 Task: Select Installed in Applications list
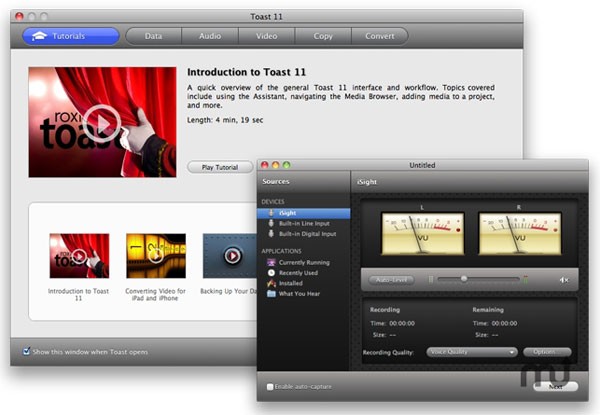304,283
